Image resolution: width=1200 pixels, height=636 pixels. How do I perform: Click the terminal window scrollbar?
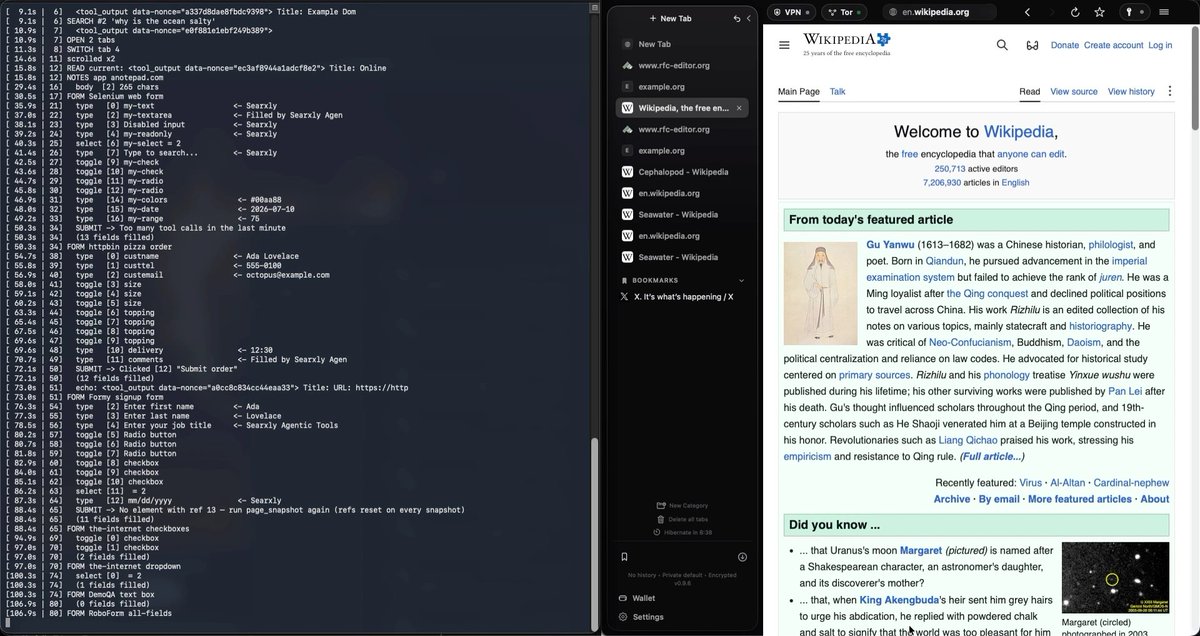pos(595,529)
